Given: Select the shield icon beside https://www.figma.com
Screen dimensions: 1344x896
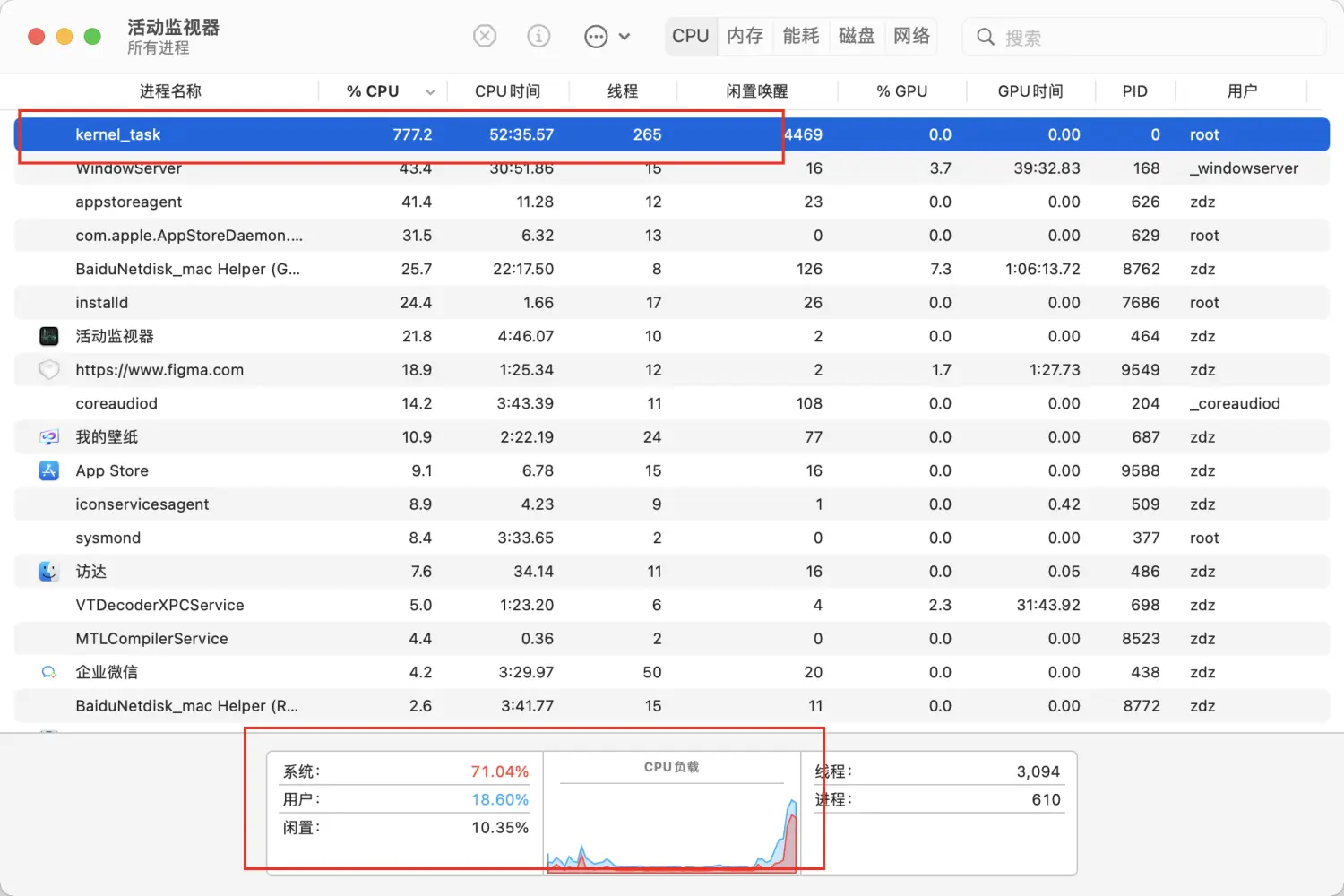Looking at the screenshot, I should [x=49, y=370].
